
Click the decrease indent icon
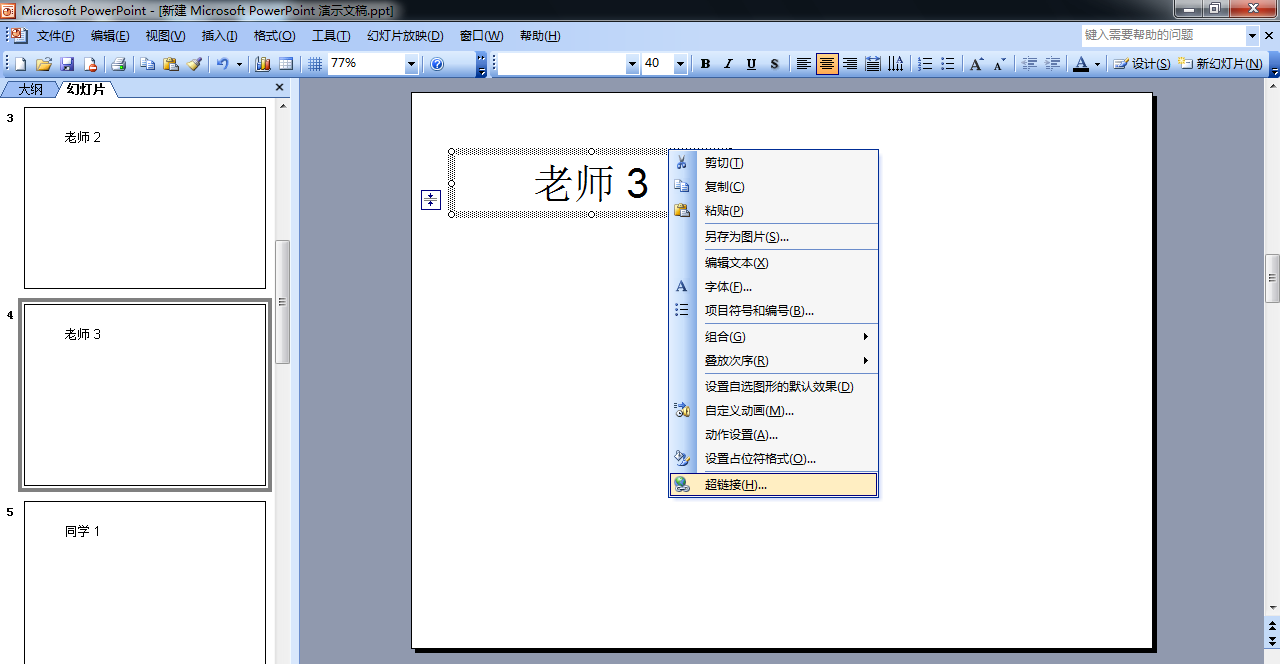[1029, 64]
